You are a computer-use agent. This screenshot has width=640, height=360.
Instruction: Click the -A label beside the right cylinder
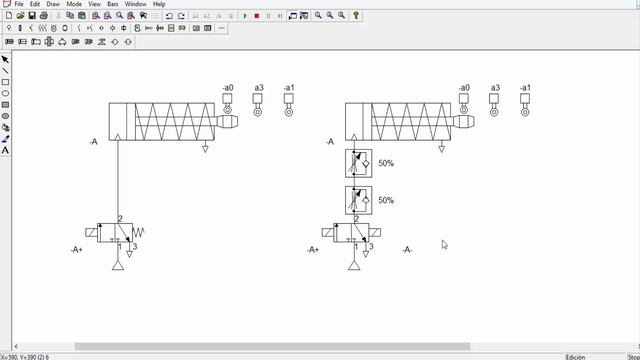coord(330,142)
